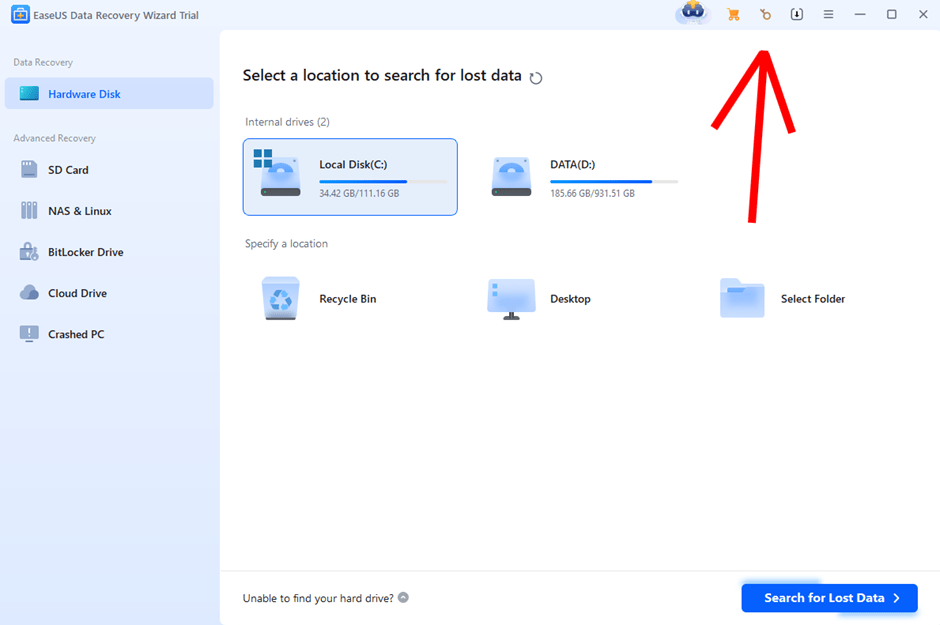Open the robot assistant avatar icon
This screenshot has width=940, height=625.
[693, 13]
